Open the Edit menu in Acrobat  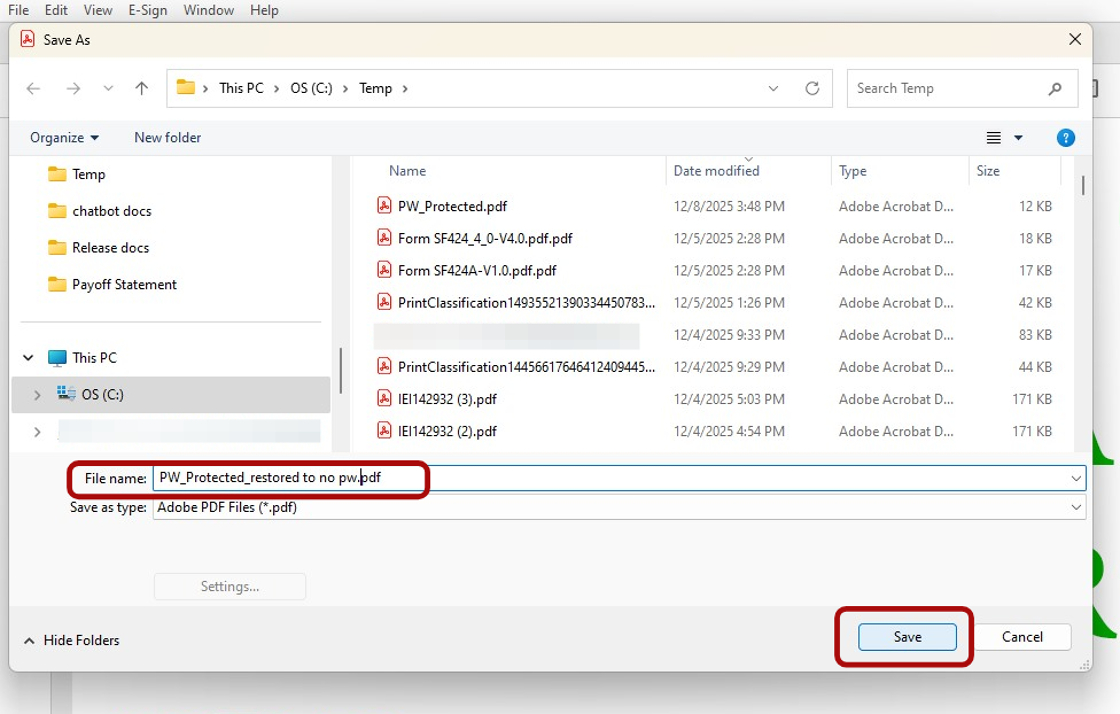click(56, 10)
